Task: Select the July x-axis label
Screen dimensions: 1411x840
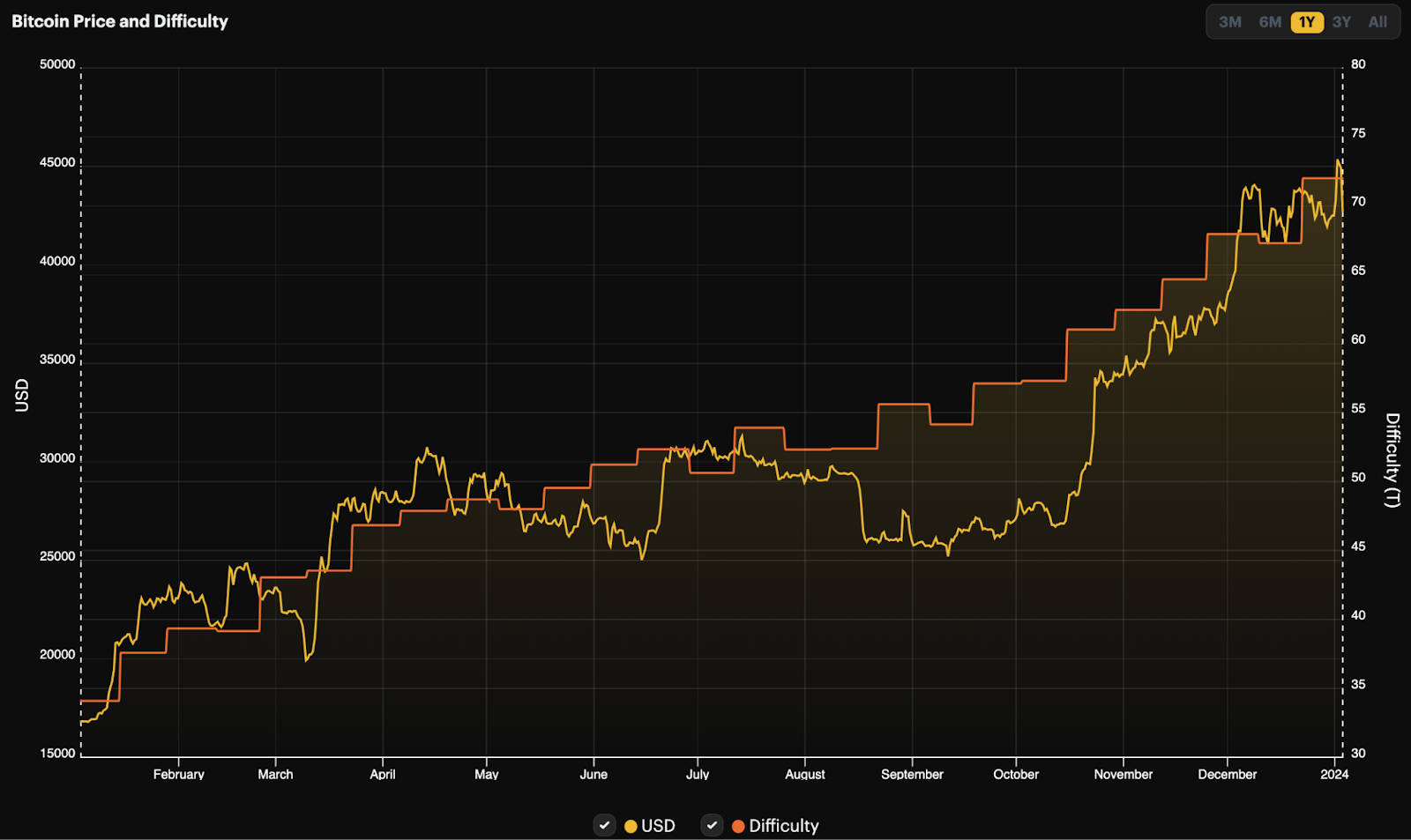Action: click(697, 774)
